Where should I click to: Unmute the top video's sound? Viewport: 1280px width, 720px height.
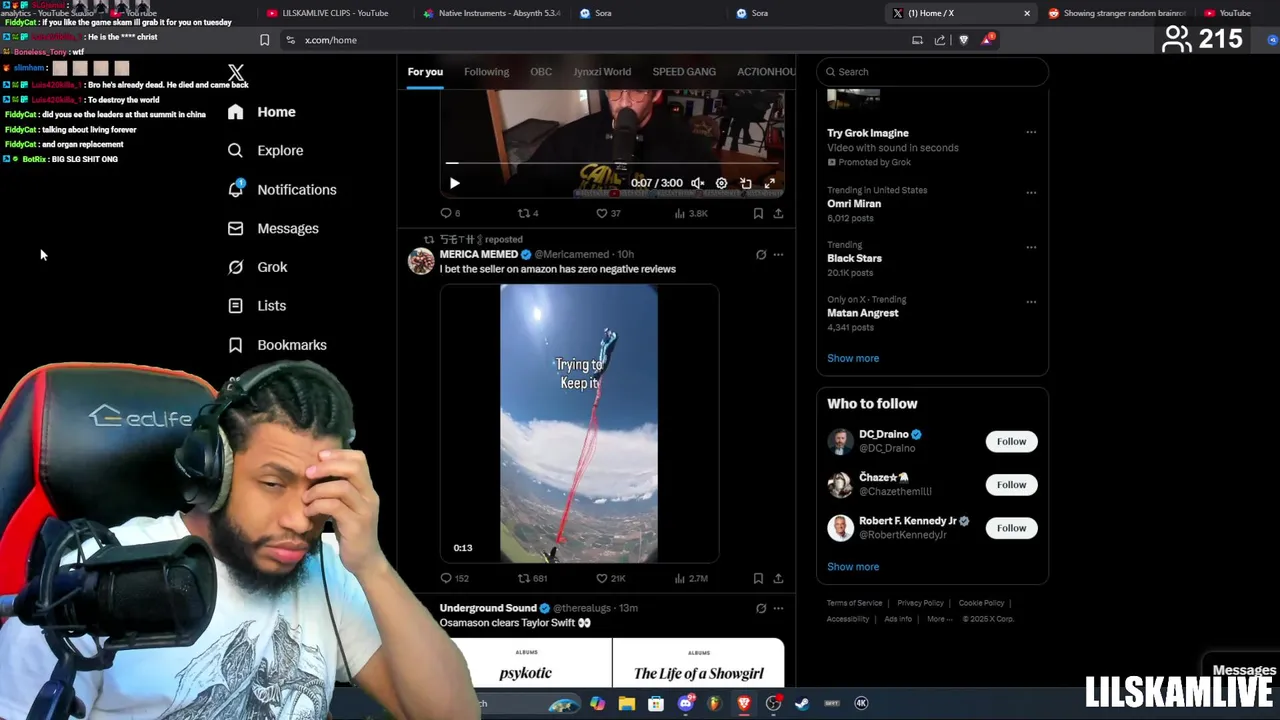point(697,184)
